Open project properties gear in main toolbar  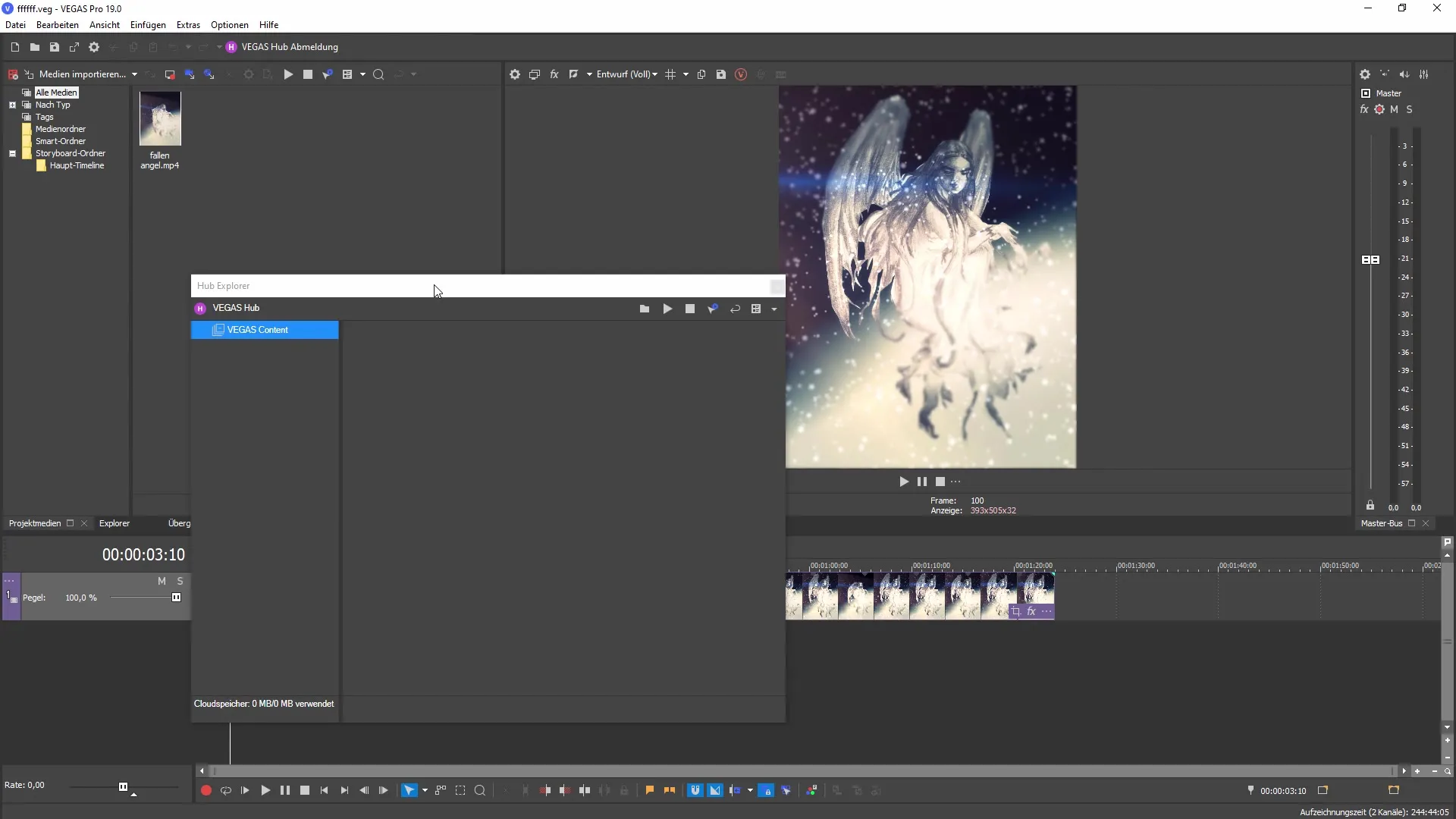pyautogui.click(x=94, y=47)
